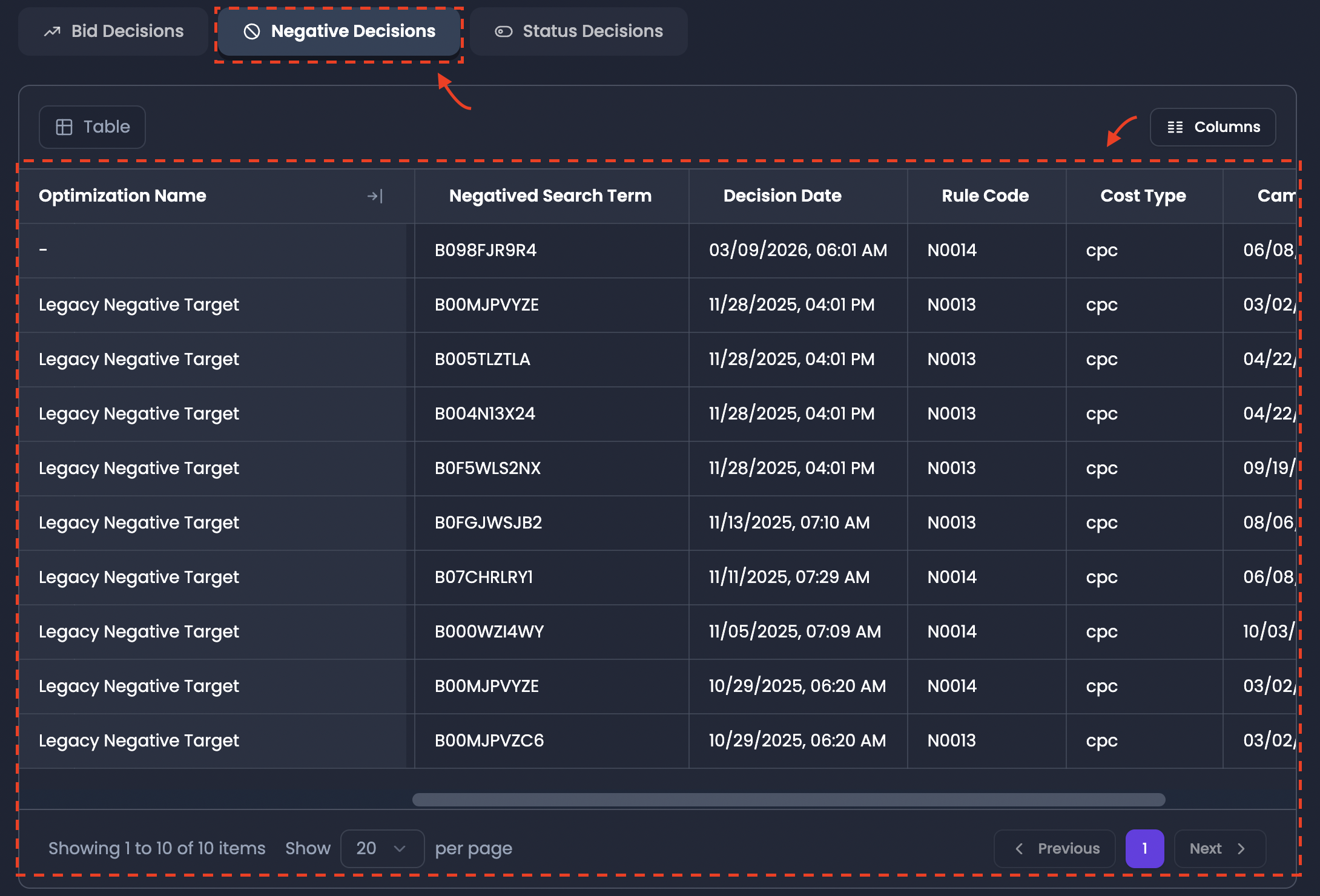Image resolution: width=1320 pixels, height=896 pixels.
Task: Click the Columns list icon
Action: (x=1175, y=127)
